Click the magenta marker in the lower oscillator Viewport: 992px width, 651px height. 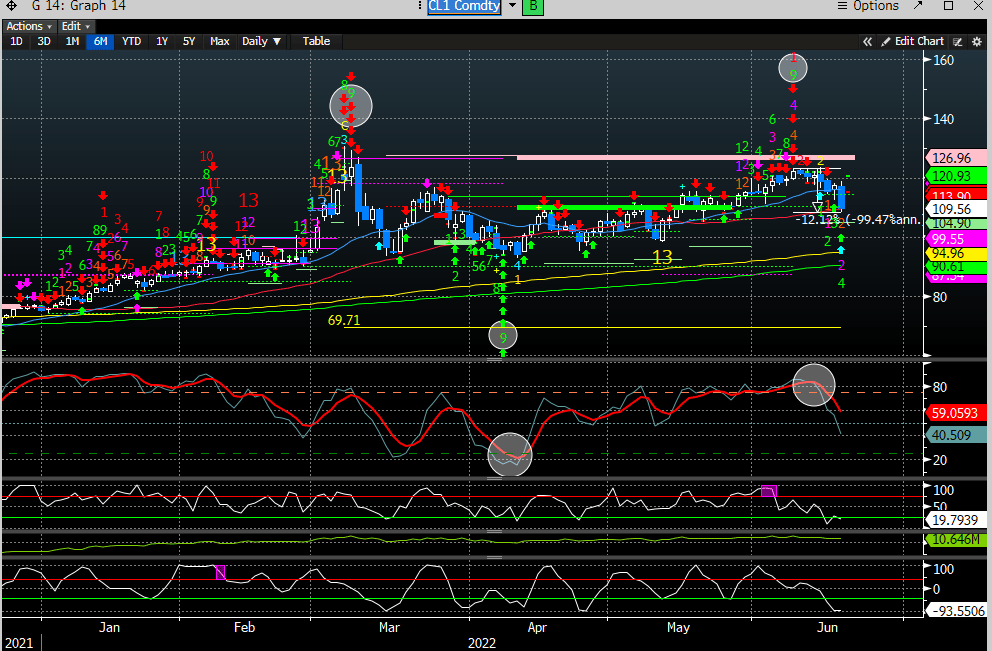tap(221, 571)
